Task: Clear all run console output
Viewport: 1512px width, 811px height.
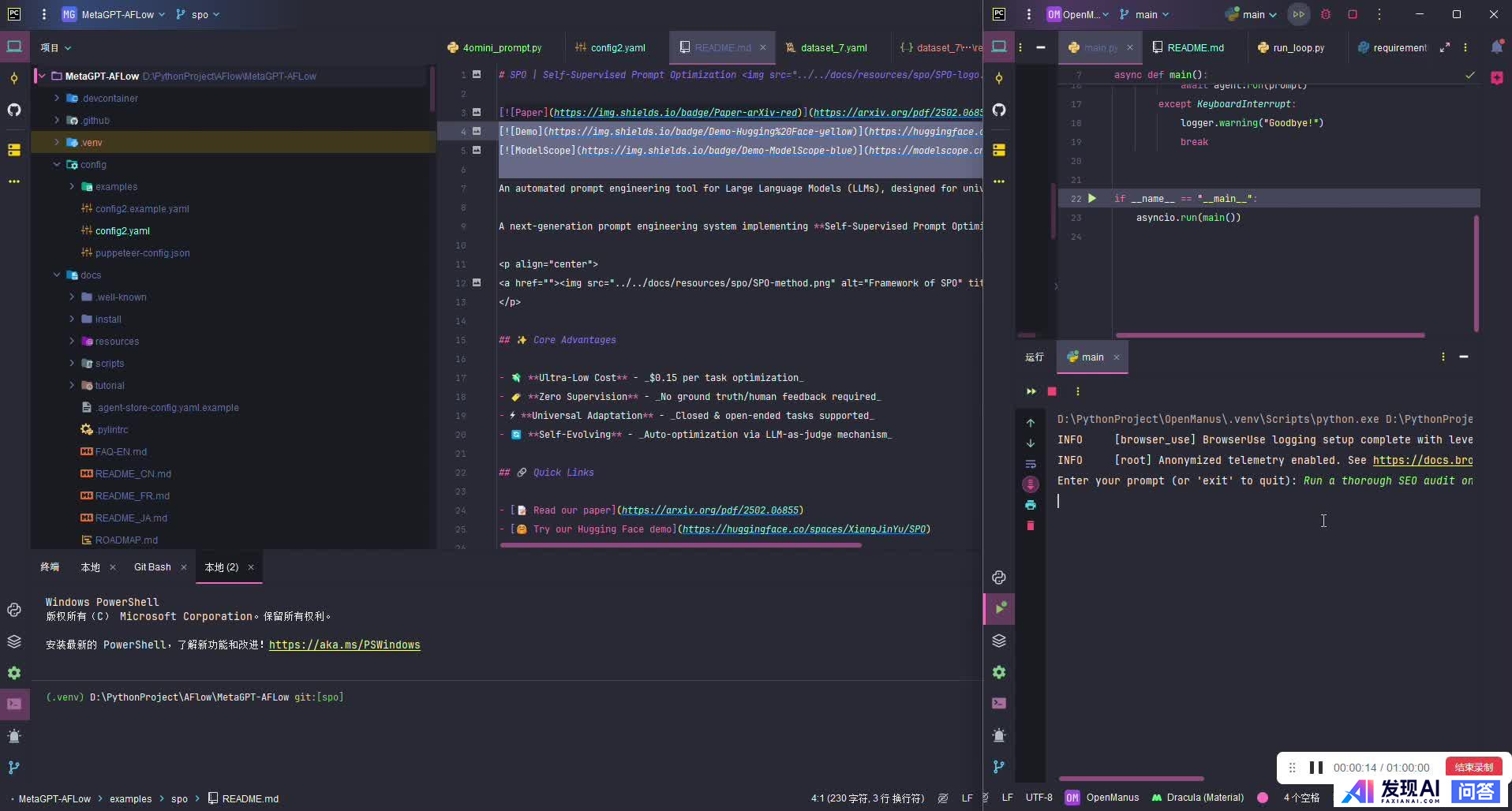Action: click(x=1031, y=525)
